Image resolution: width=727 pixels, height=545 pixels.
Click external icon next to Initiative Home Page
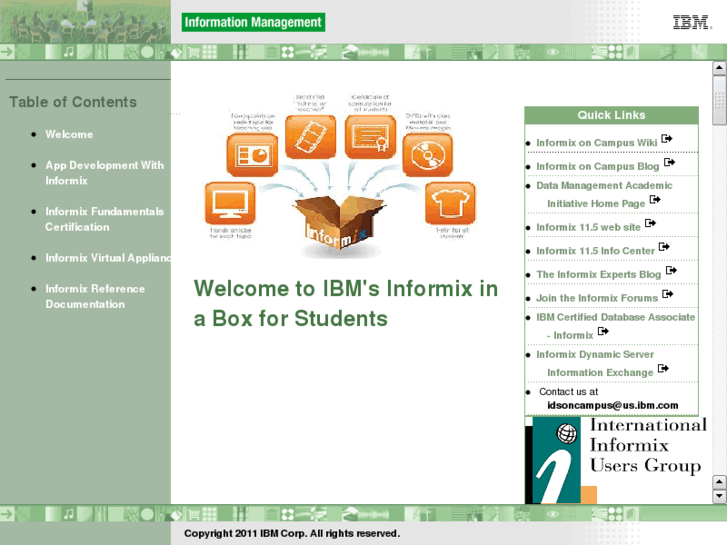[655, 199]
